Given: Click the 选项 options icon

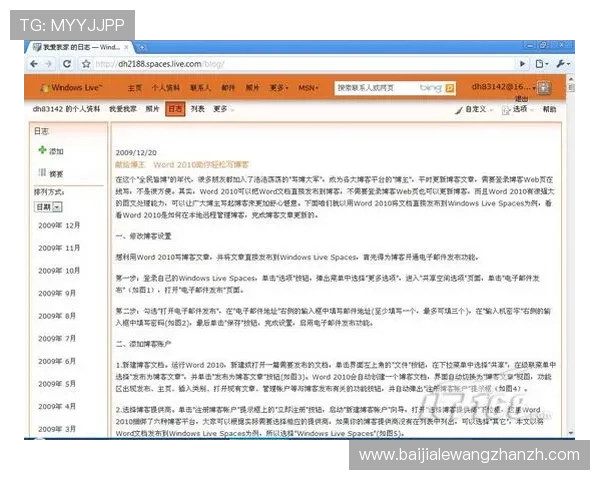Looking at the screenshot, I should pyautogui.click(x=506, y=110).
